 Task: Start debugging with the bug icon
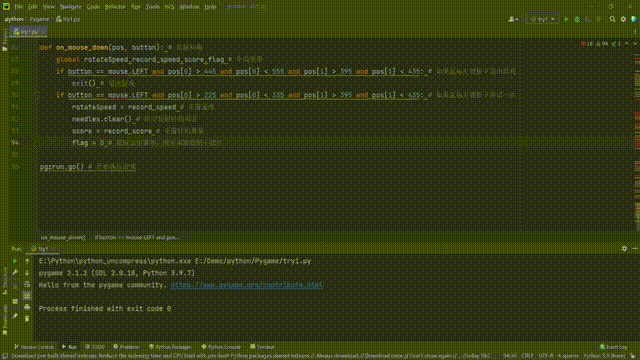tap(577, 19)
